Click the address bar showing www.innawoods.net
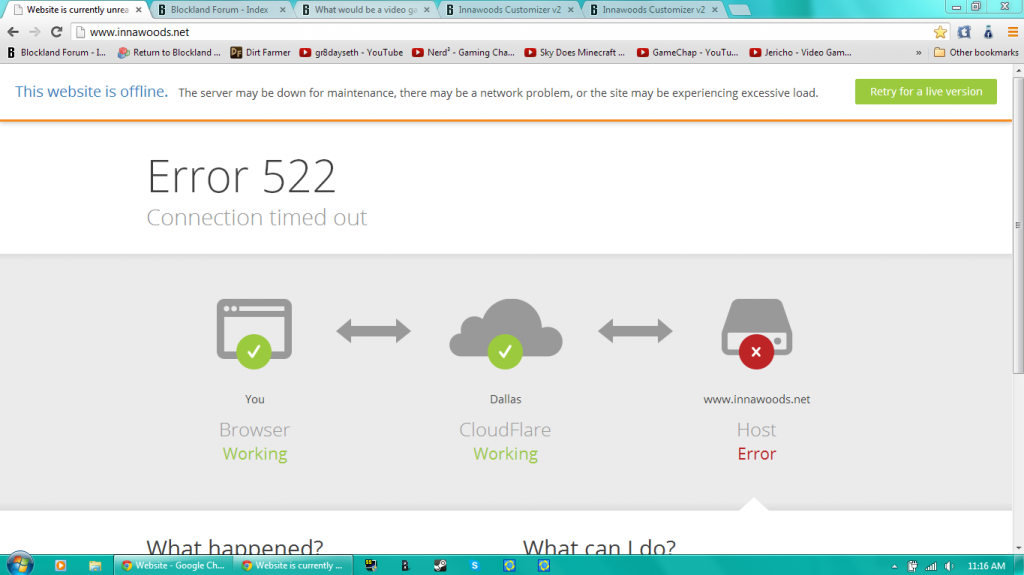The image size is (1024, 575). [500, 32]
